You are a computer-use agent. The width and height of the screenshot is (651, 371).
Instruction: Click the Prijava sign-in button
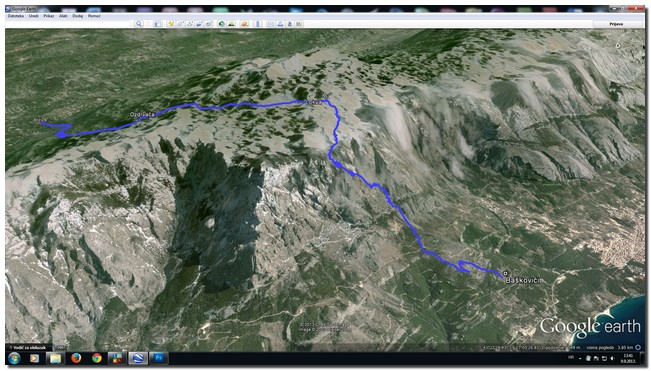coord(616,24)
